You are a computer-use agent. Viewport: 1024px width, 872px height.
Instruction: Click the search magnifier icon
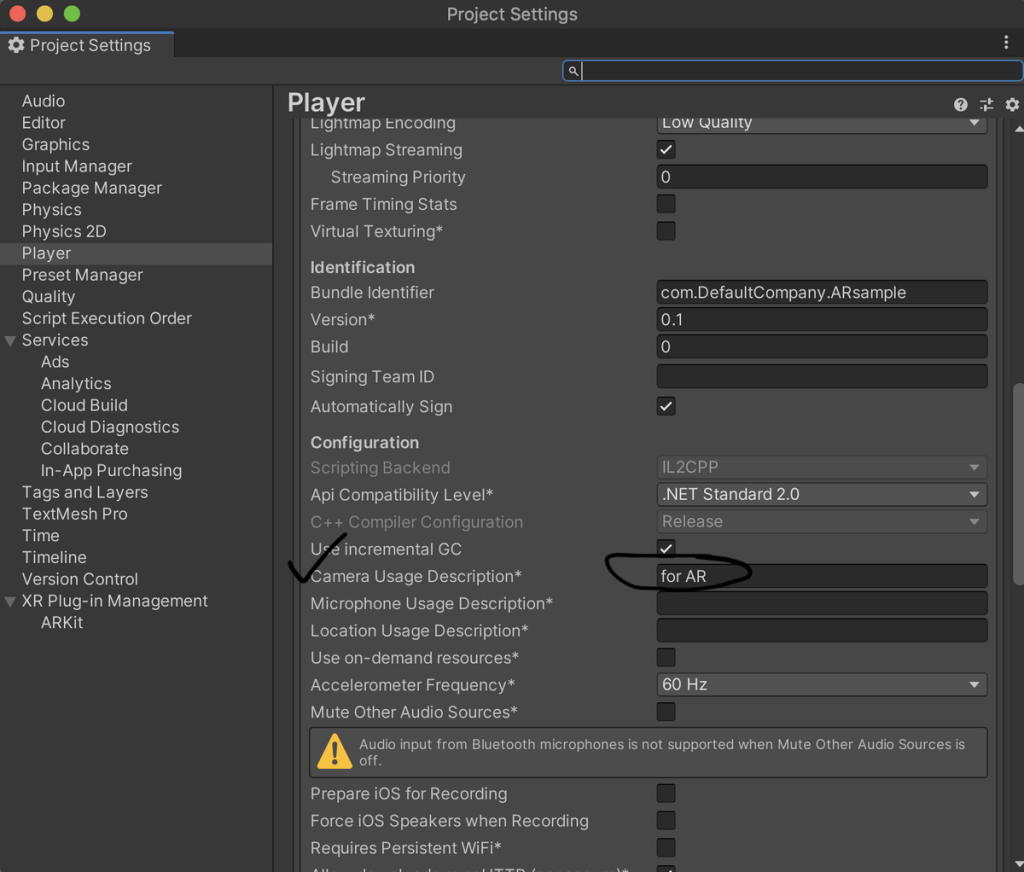(x=572, y=71)
